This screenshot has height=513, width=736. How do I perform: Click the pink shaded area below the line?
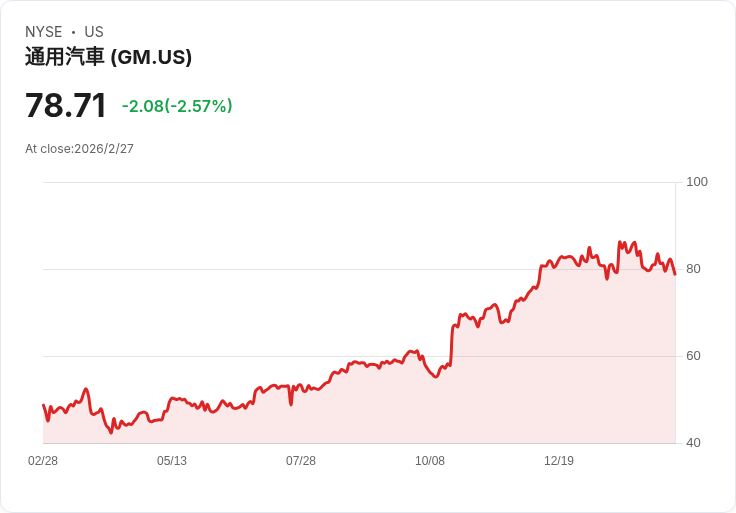(422, 408)
